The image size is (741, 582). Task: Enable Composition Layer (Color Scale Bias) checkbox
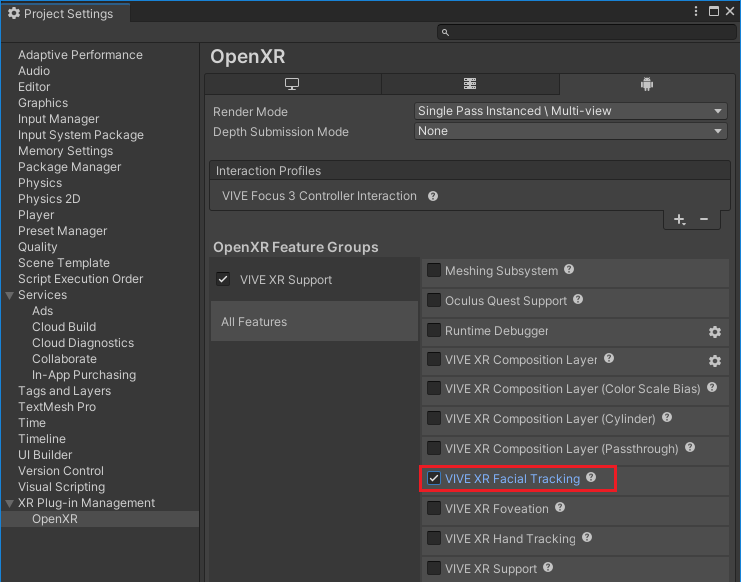(x=434, y=388)
